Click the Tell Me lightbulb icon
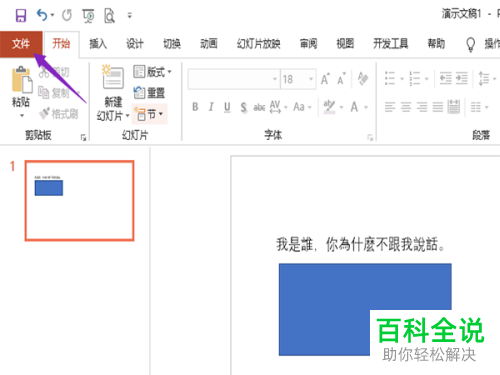 click(x=470, y=44)
